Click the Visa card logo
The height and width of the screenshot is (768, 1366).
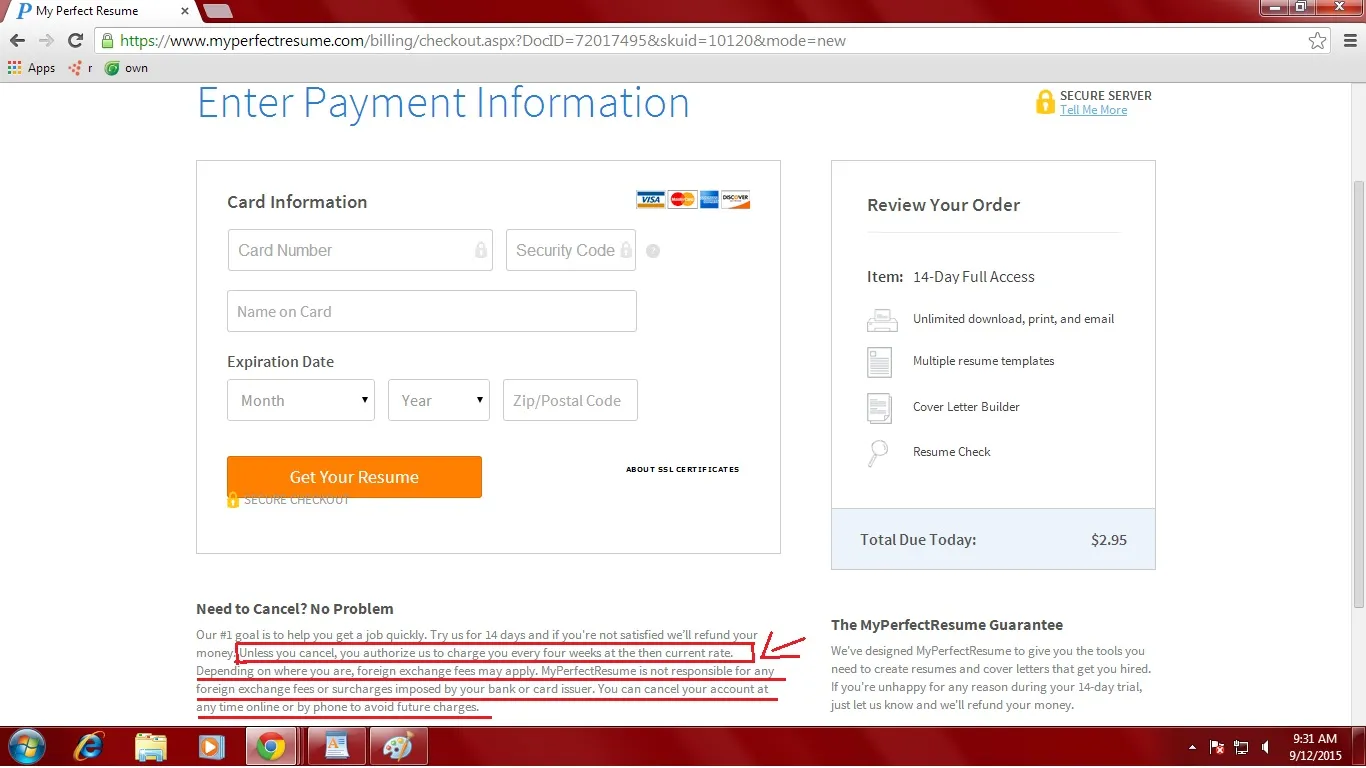pyautogui.click(x=650, y=199)
